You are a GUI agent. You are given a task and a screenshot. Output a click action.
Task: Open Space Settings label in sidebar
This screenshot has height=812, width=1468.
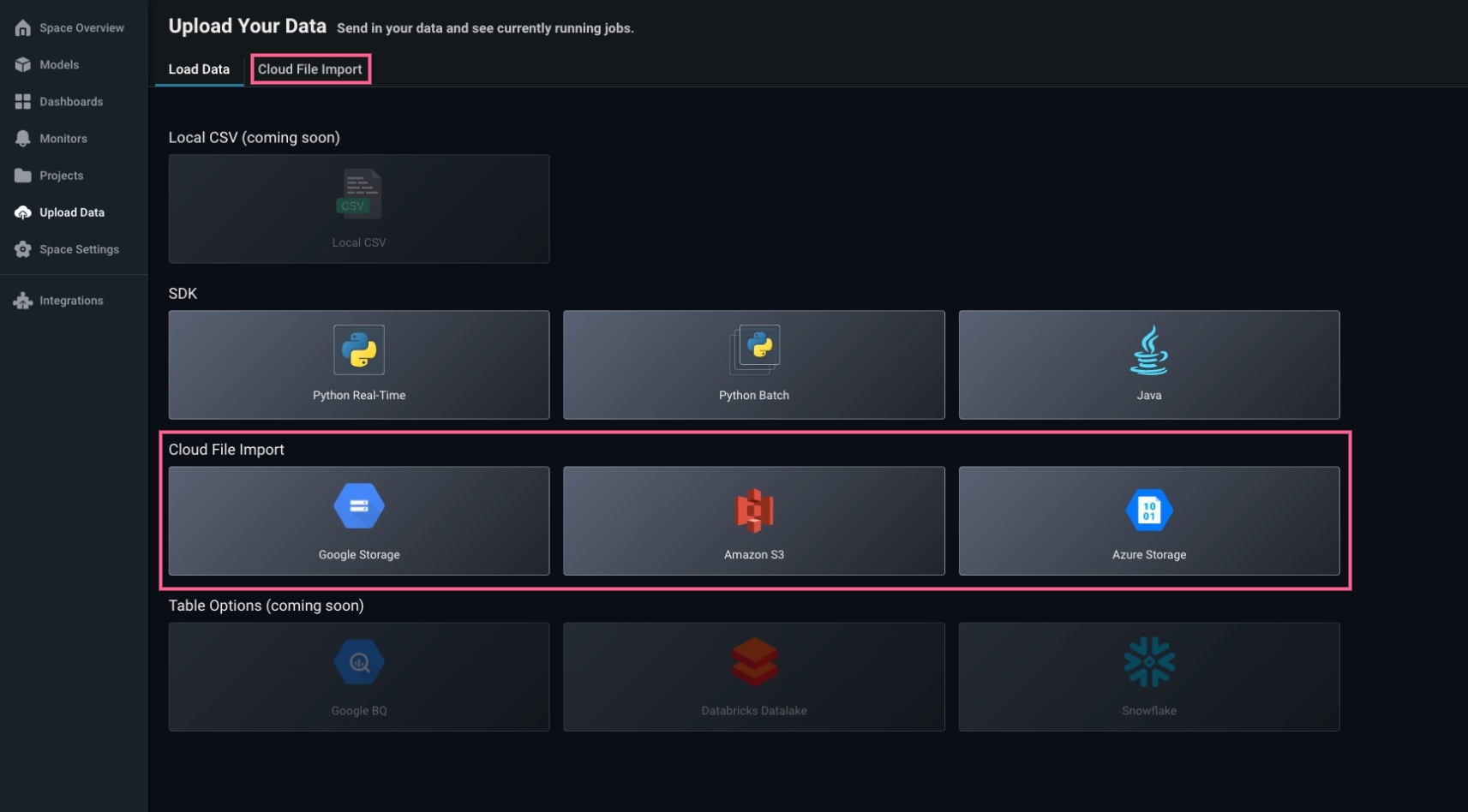(79, 249)
